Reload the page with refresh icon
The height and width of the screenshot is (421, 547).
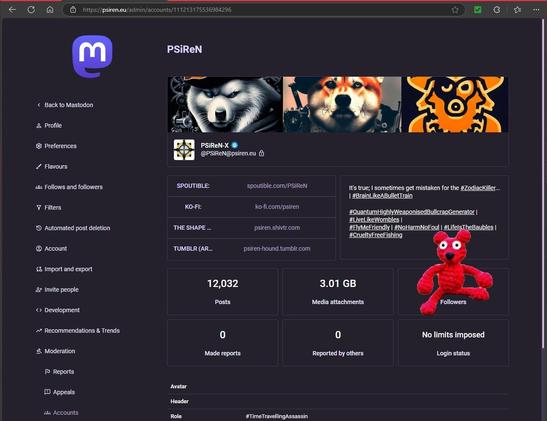click(31, 10)
